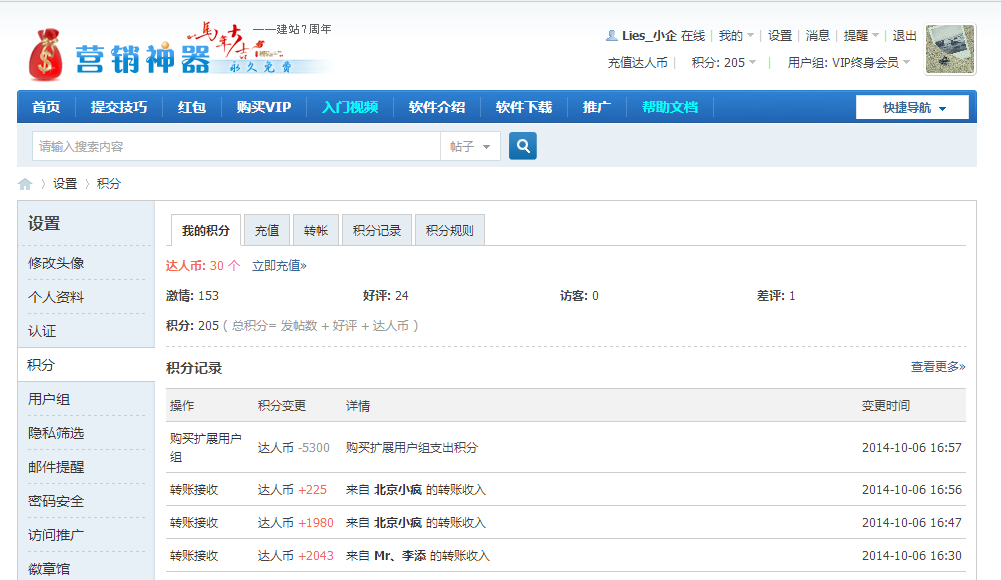Expand the 用户组 VIP终身会员 dropdown
The height and width of the screenshot is (580, 1001).
(x=849, y=62)
